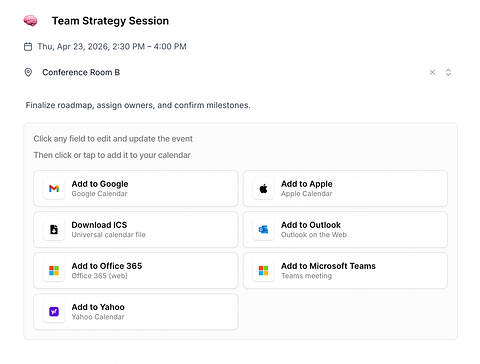Click the Download ICS button label
Viewport: 480px width, 364px height.
[99, 225]
